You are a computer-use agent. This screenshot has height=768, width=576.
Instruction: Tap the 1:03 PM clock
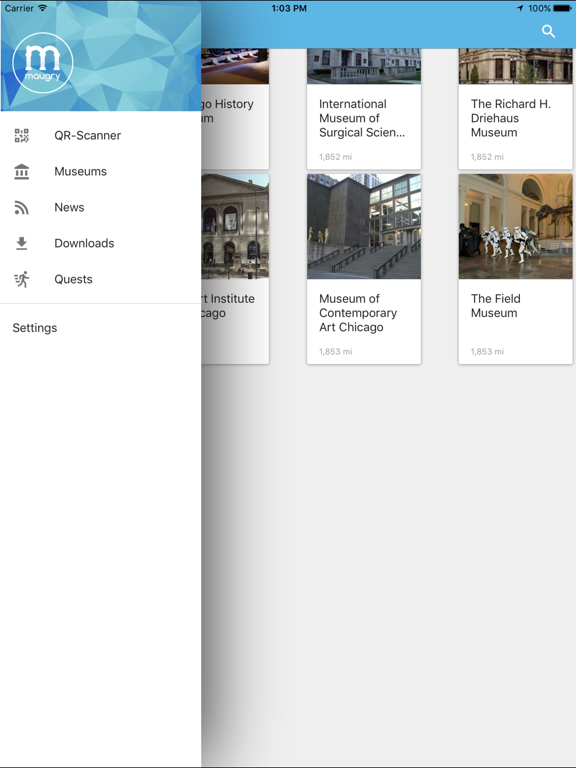pyautogui.click(x=289, y=8)
